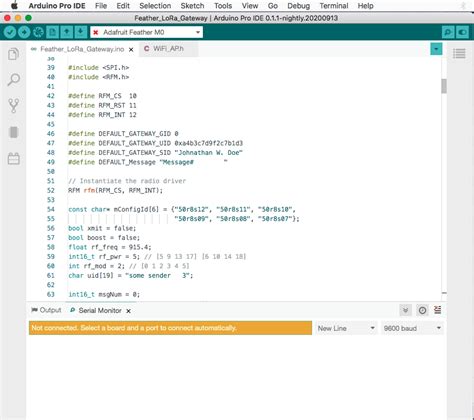Image resolution: width=474 pixels, height=420 pixels.
Task: Open the Library Manager sidebar icon
Action: (13, 158)
